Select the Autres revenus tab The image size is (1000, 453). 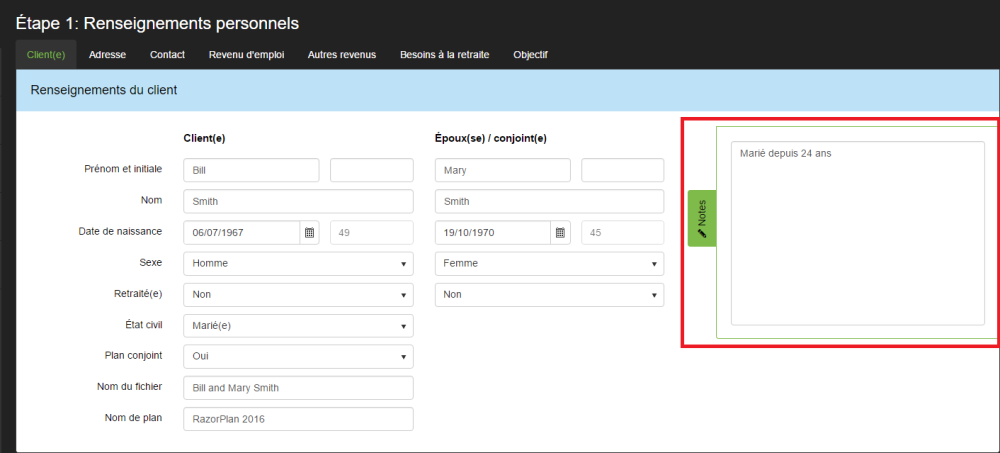tap(342, 55)
